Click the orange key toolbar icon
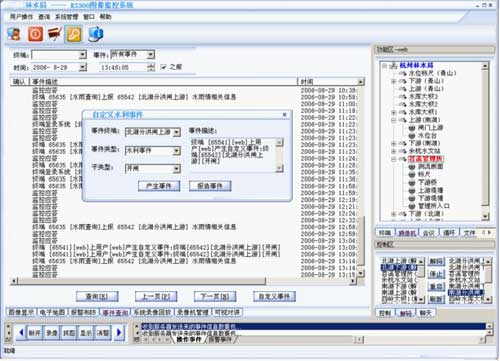The width and height of the screenshot is (500, 361). click(x=74, y=34)
